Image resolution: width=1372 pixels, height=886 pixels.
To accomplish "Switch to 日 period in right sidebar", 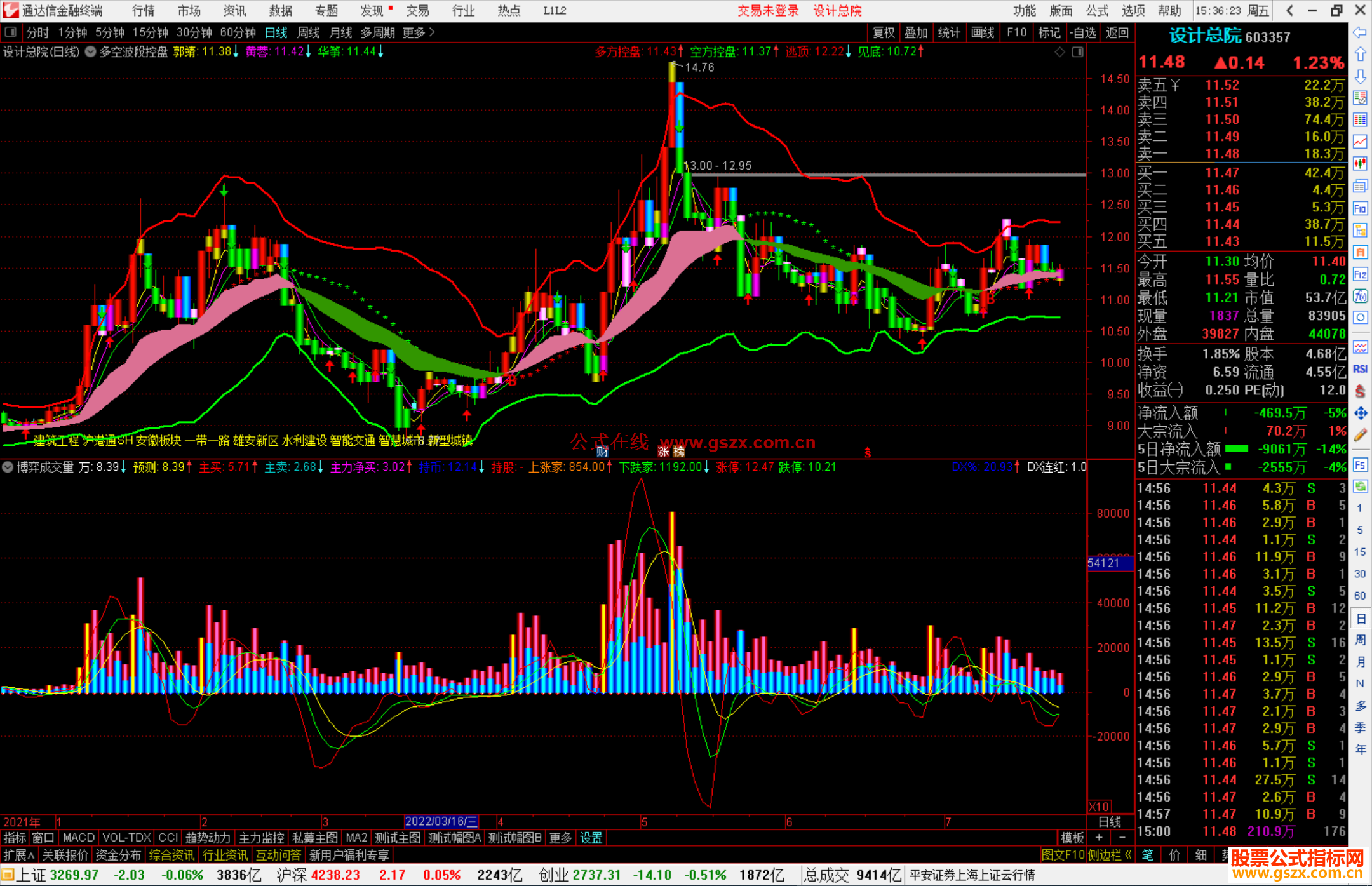I will (x=1360, y=618).
